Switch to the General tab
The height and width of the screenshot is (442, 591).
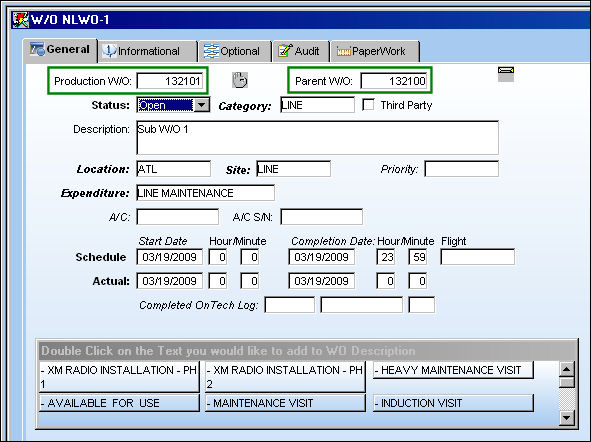[x=60, y=50]
